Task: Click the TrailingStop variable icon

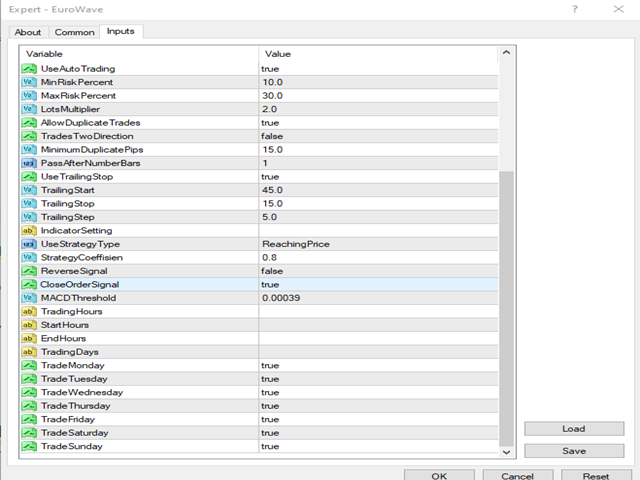Action: point(29,203)
